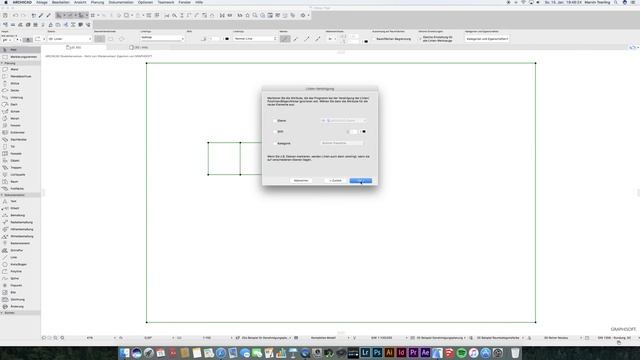
Task: Select the Dach tool in toolbox
Action: click(14, 104)
